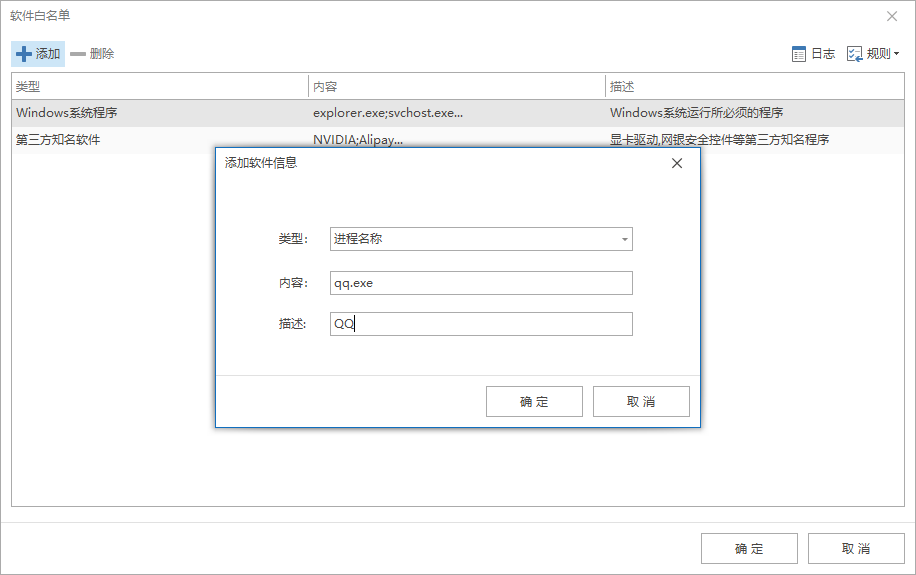This screenshot has width=916, height=575.
Task: Click 取消 at the bottom of 软件白名单 window
Action: pos(856,548)
